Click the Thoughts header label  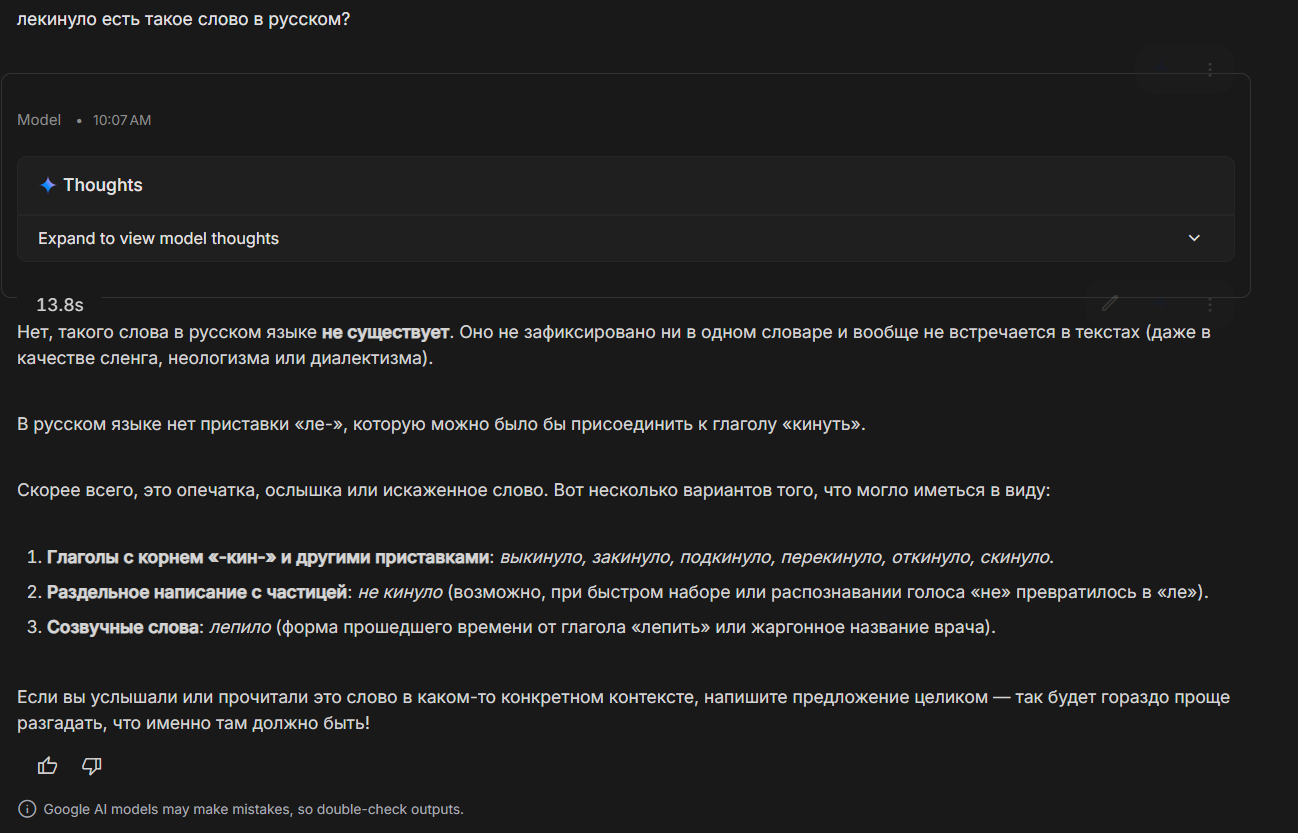pos(102,185)
